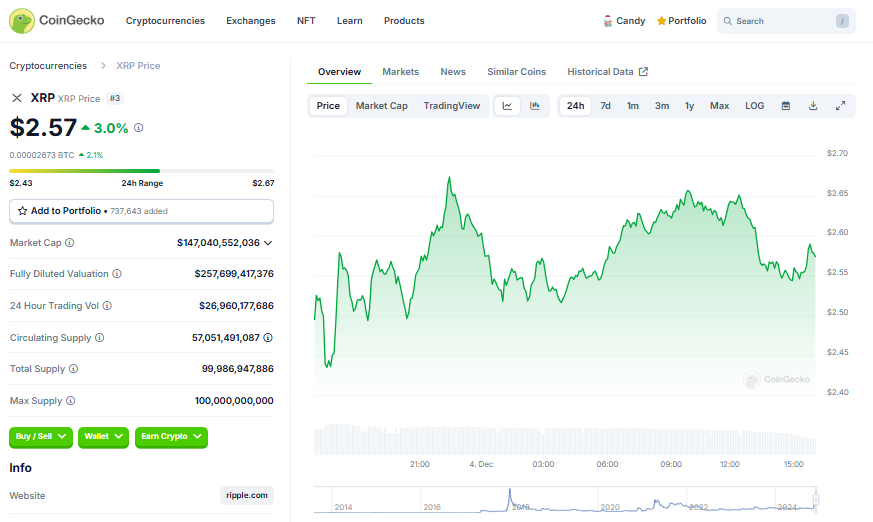Click the slash shortcut key badge

tap(842, 21)
